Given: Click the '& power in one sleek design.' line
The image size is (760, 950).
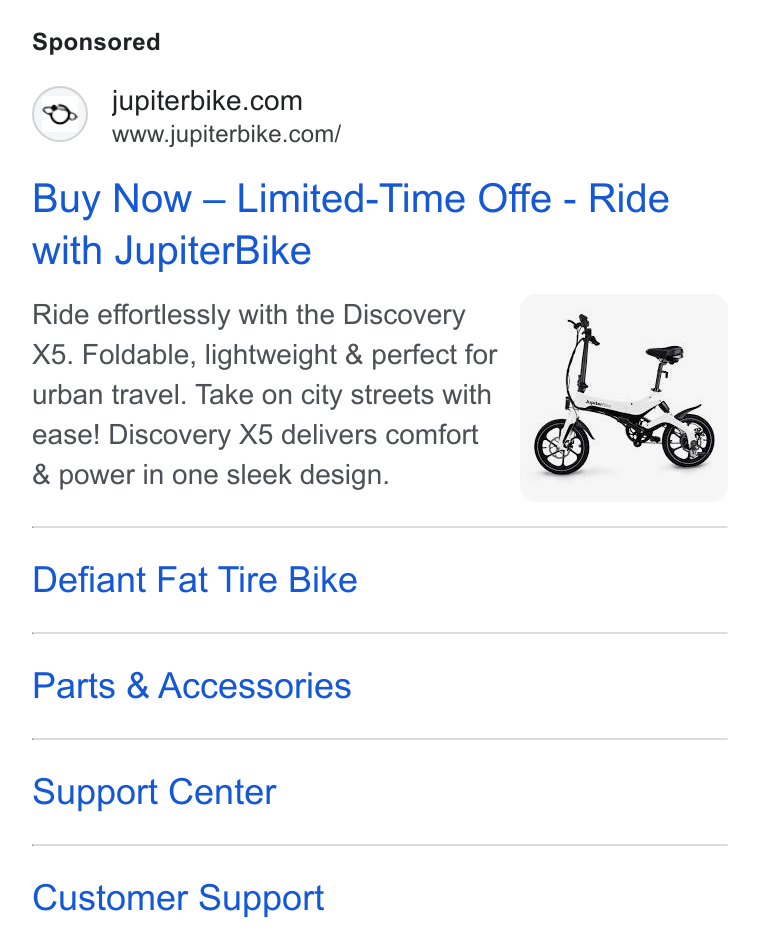Looking at the screenshot, I should click(x=210, y=475).
